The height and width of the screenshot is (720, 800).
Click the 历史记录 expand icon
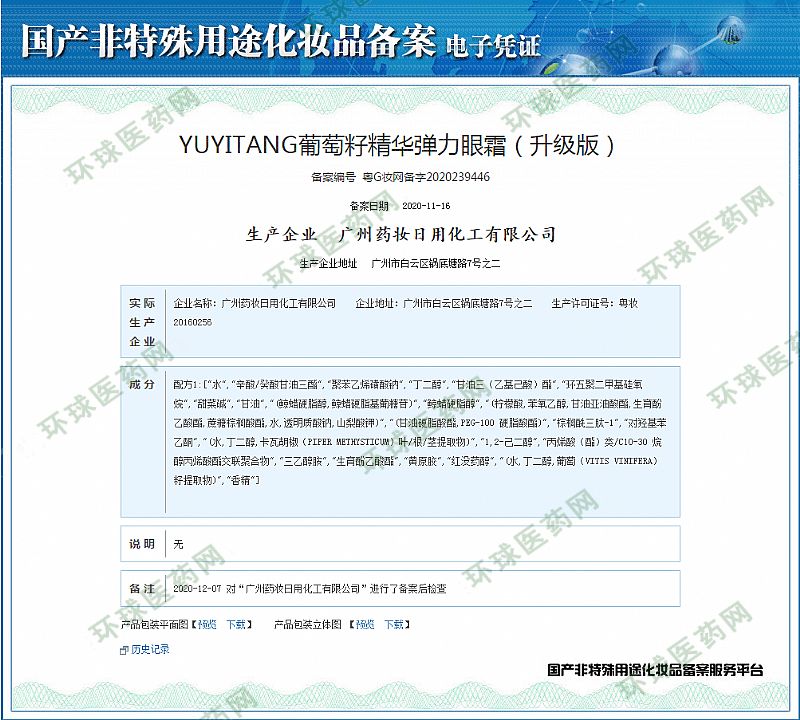pyautogui.click(x=124, y=649)
